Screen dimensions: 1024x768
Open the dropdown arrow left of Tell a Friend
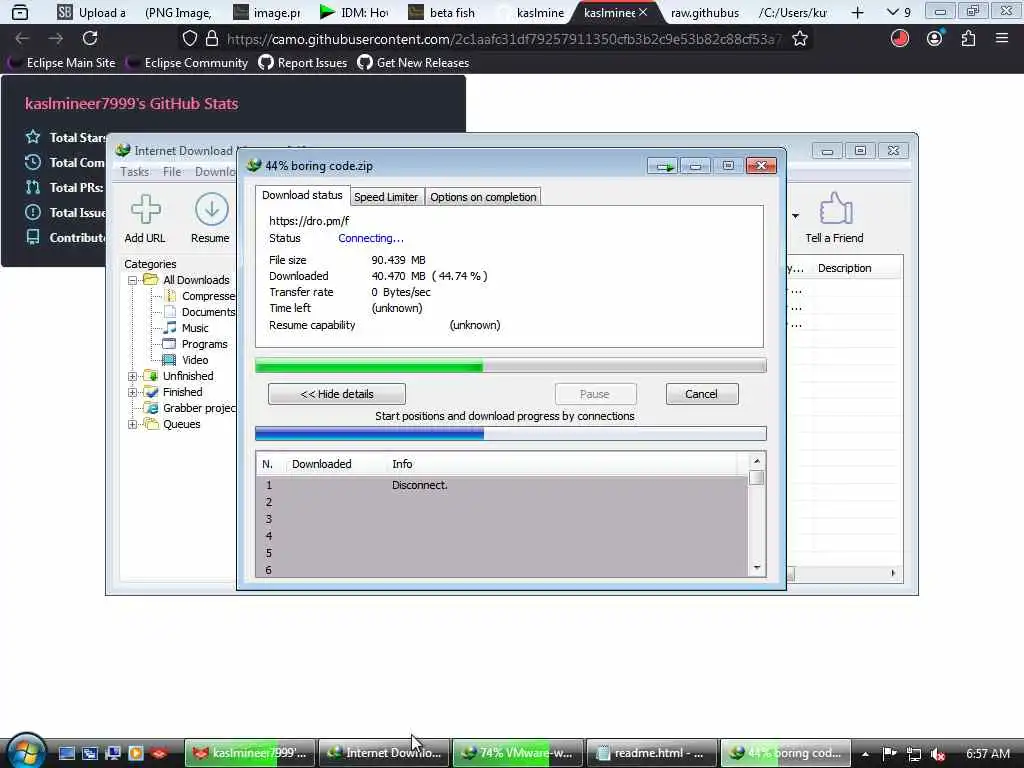(x=795, y=216)
